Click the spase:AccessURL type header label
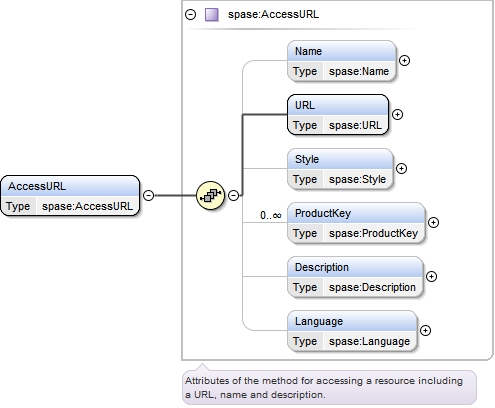The height and width of the screenshot is (408, 495). tap(273, 15)
